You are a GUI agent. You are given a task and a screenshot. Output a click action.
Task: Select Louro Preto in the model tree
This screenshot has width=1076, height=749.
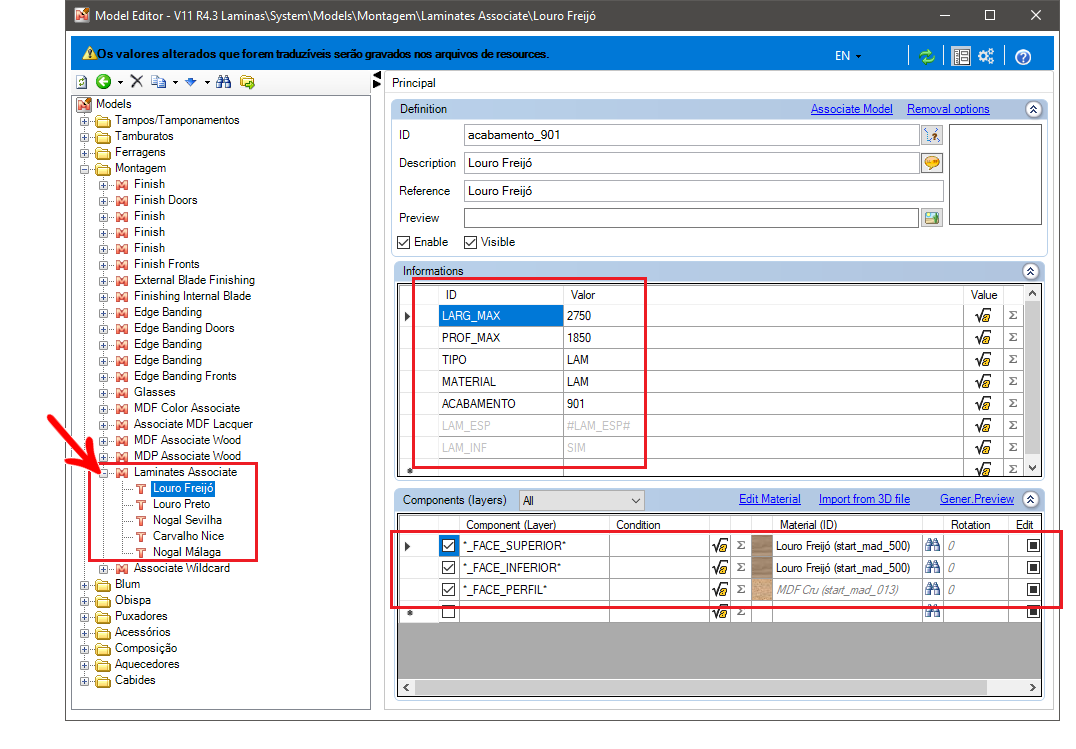tap(181, 504)
